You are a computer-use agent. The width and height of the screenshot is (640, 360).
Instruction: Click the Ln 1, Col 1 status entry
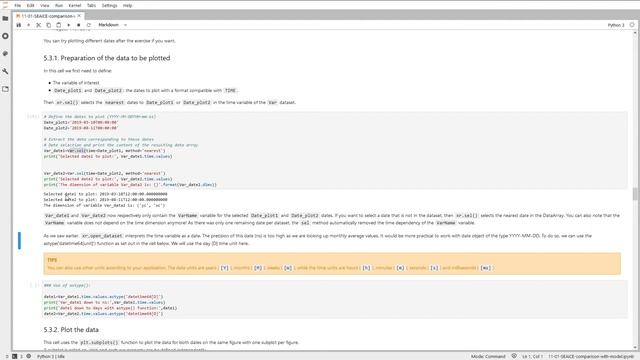click(x=532, y=356)
